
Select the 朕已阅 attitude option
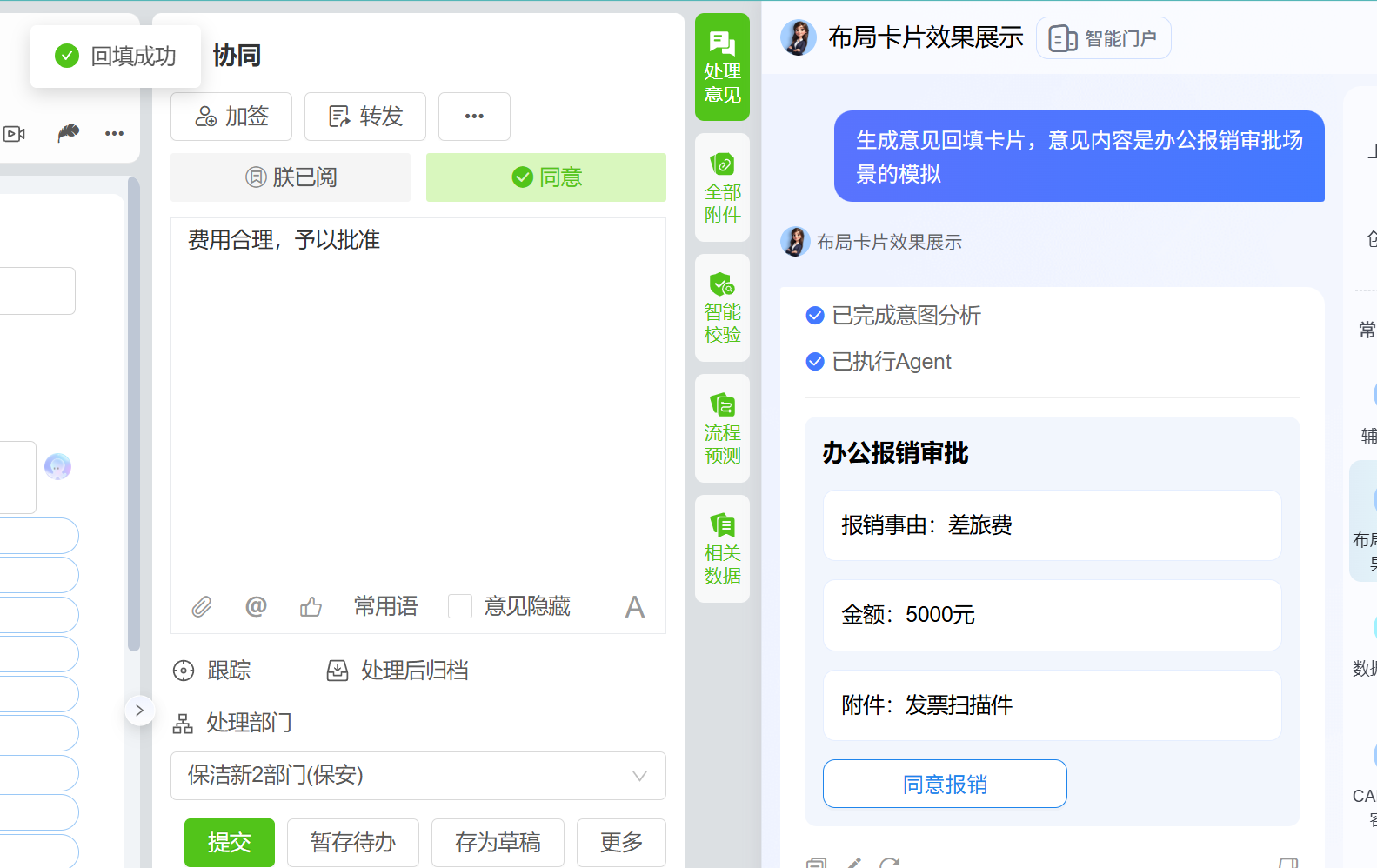click(291, 177)
